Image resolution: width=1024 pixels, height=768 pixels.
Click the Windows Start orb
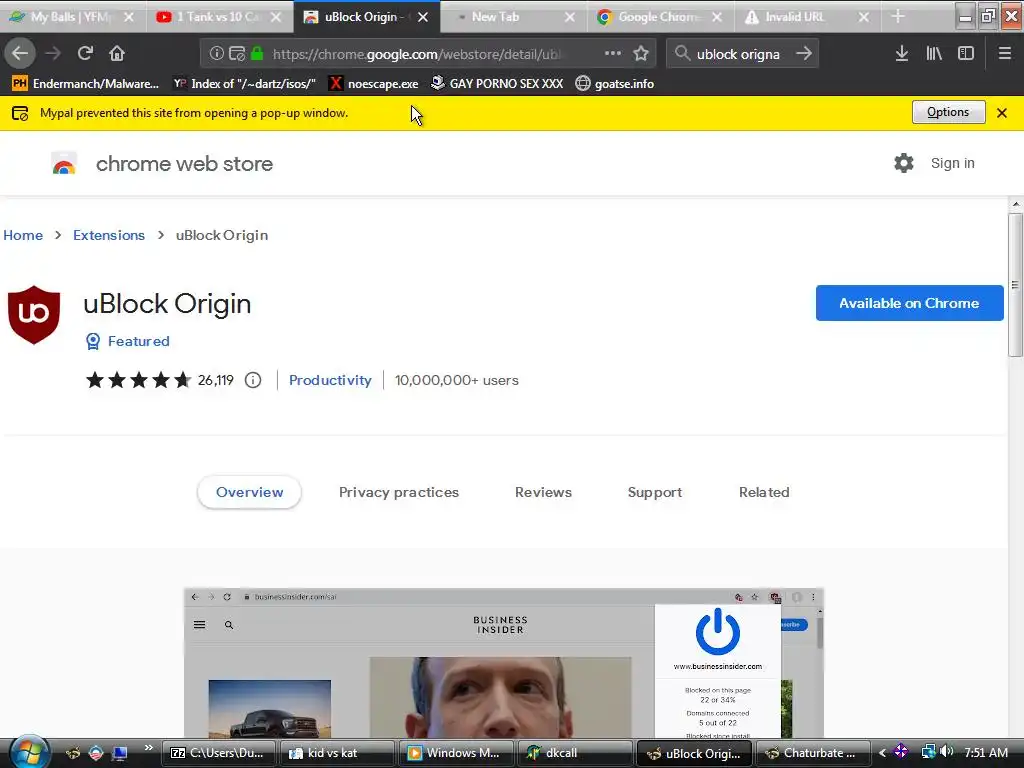click(x=29, y=752)
